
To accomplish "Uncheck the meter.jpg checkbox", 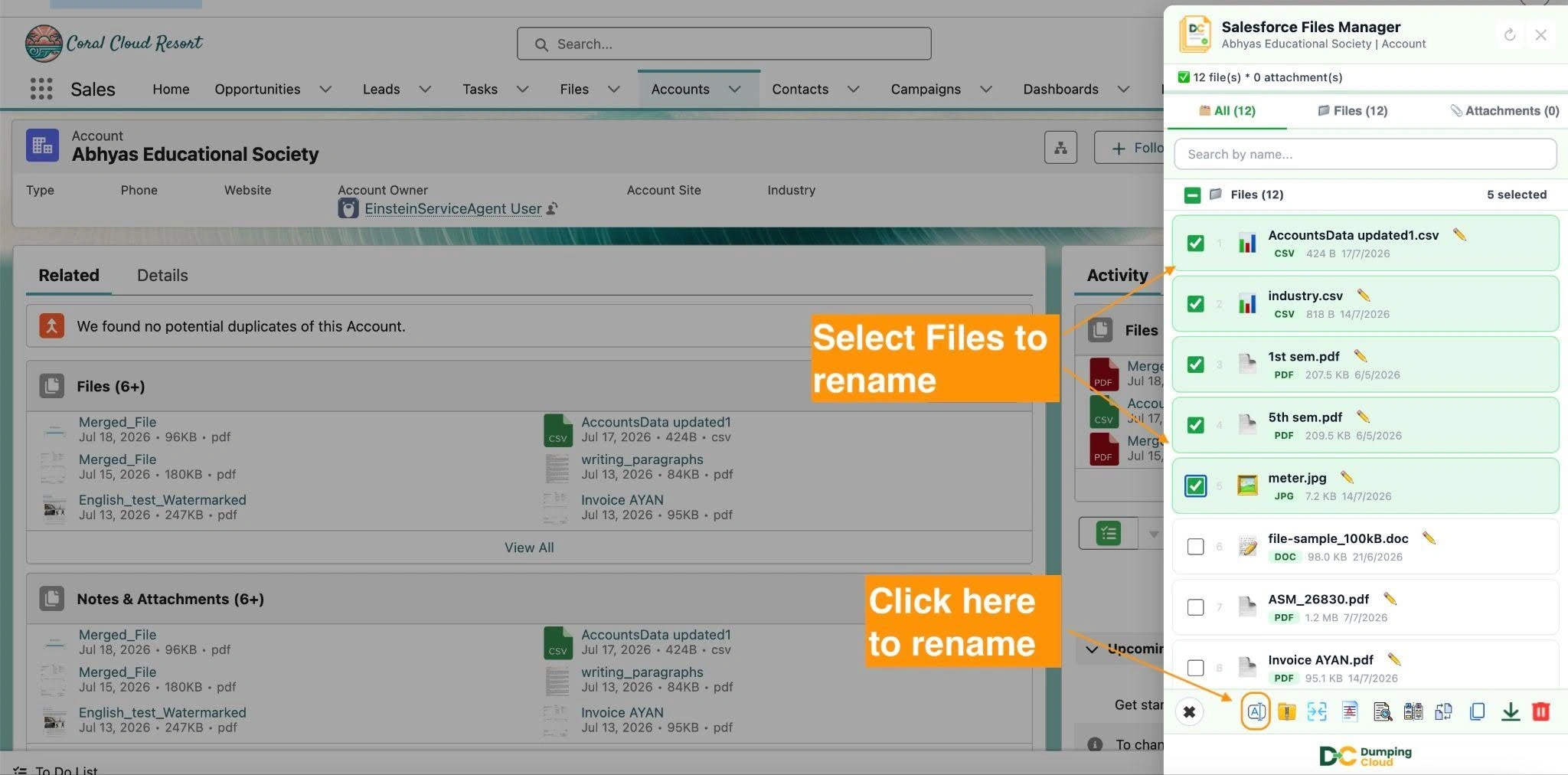I will [x=1195, y=486].
